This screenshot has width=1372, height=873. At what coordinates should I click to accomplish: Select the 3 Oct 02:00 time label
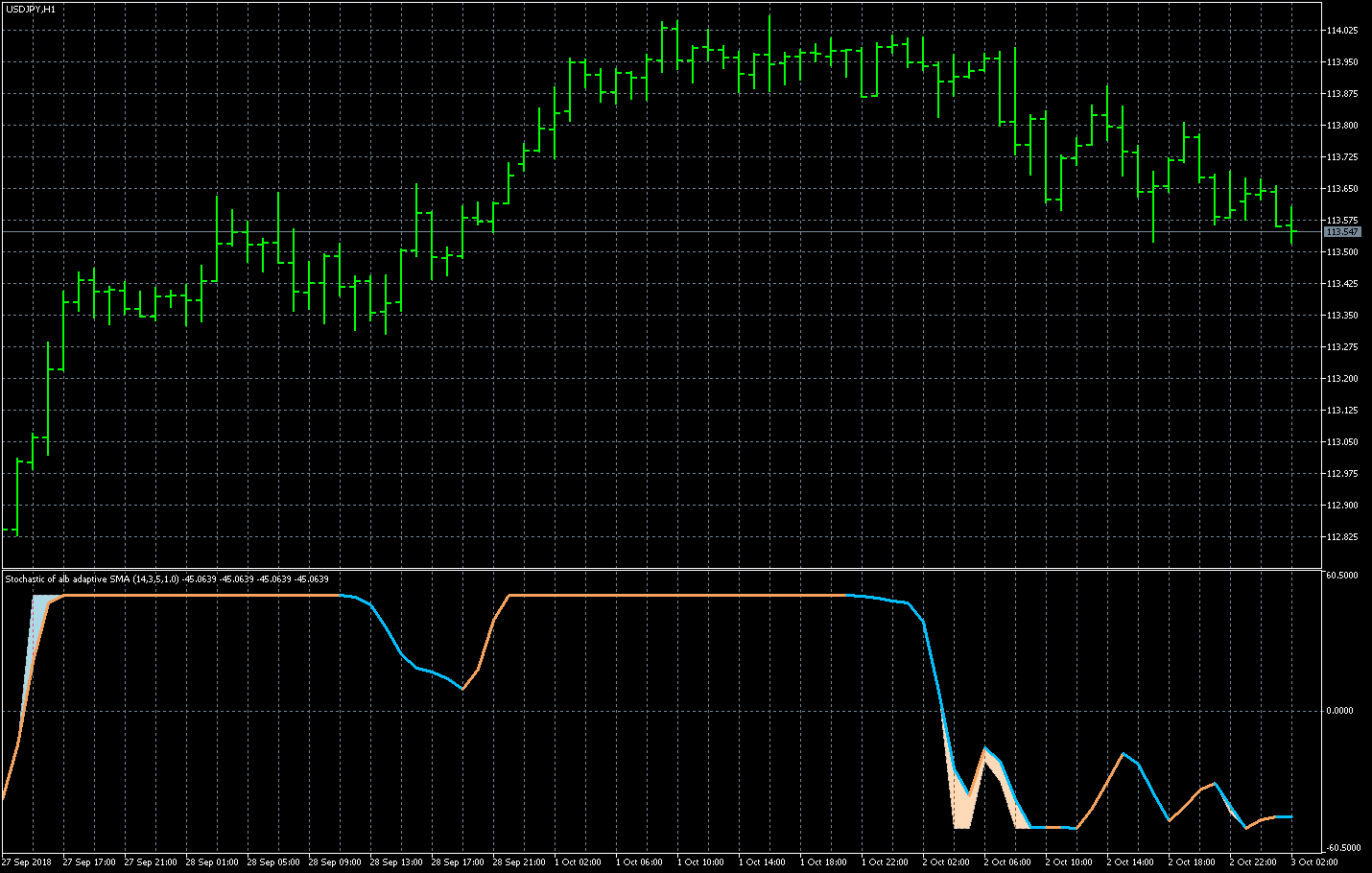(x=1314, y=862)
